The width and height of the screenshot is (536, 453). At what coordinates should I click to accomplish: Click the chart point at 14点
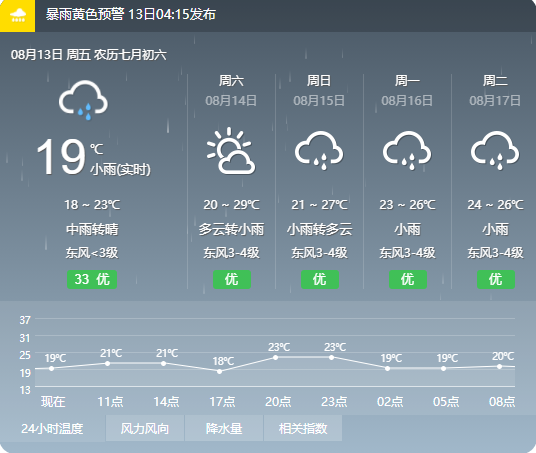[163, 363]
